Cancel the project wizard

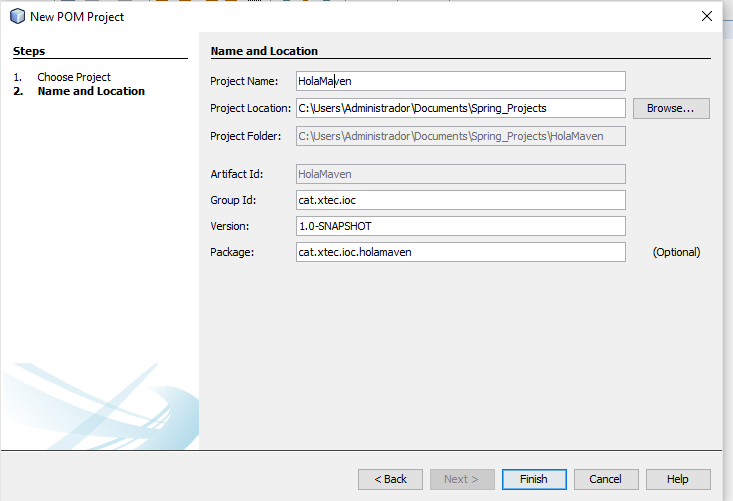[606, 479]
